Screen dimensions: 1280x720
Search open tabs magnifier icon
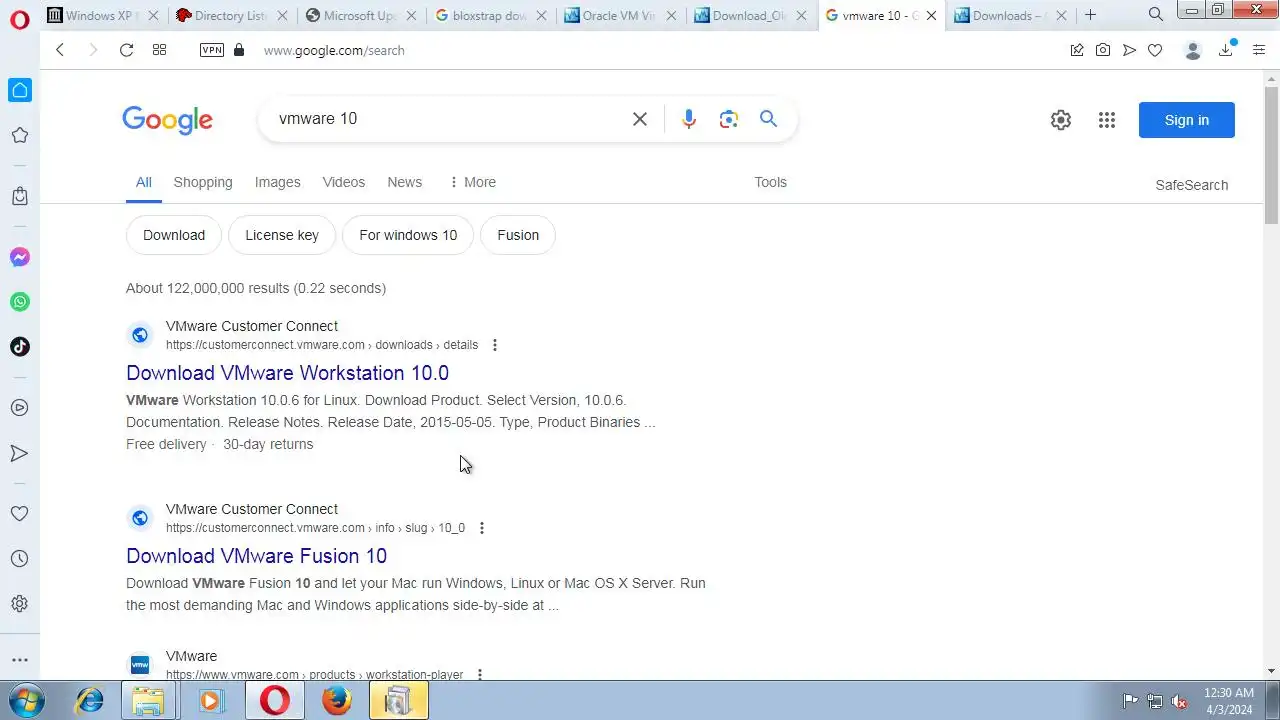1156,14
